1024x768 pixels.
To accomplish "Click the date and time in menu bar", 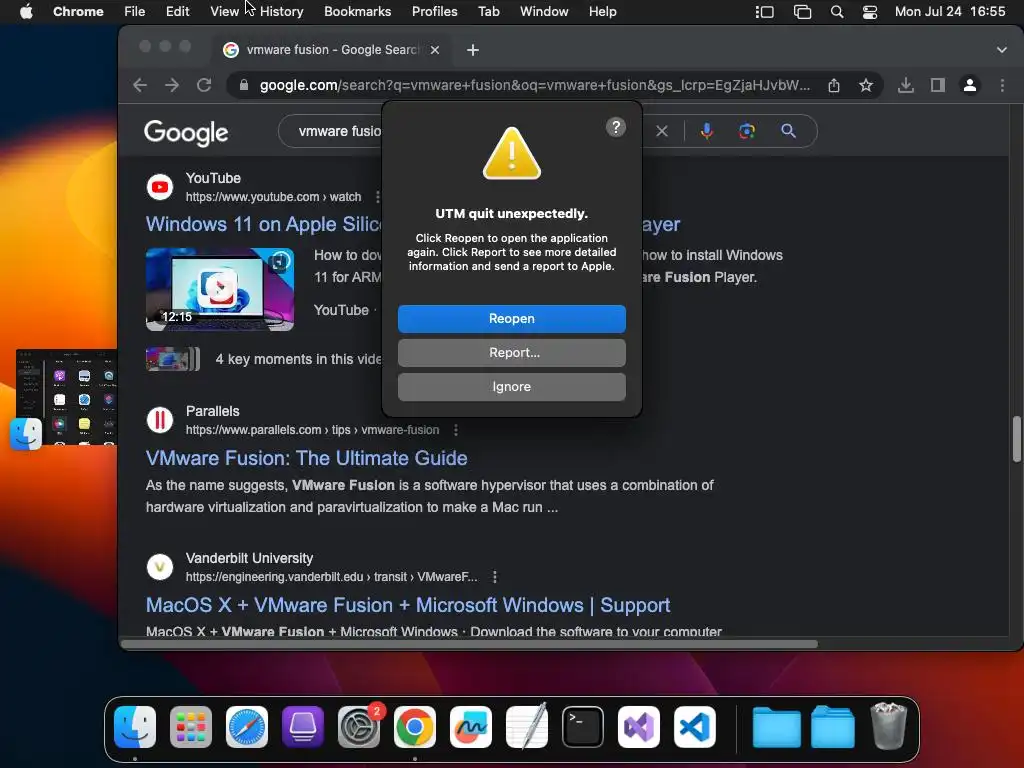I will click(x=950, y=11).
